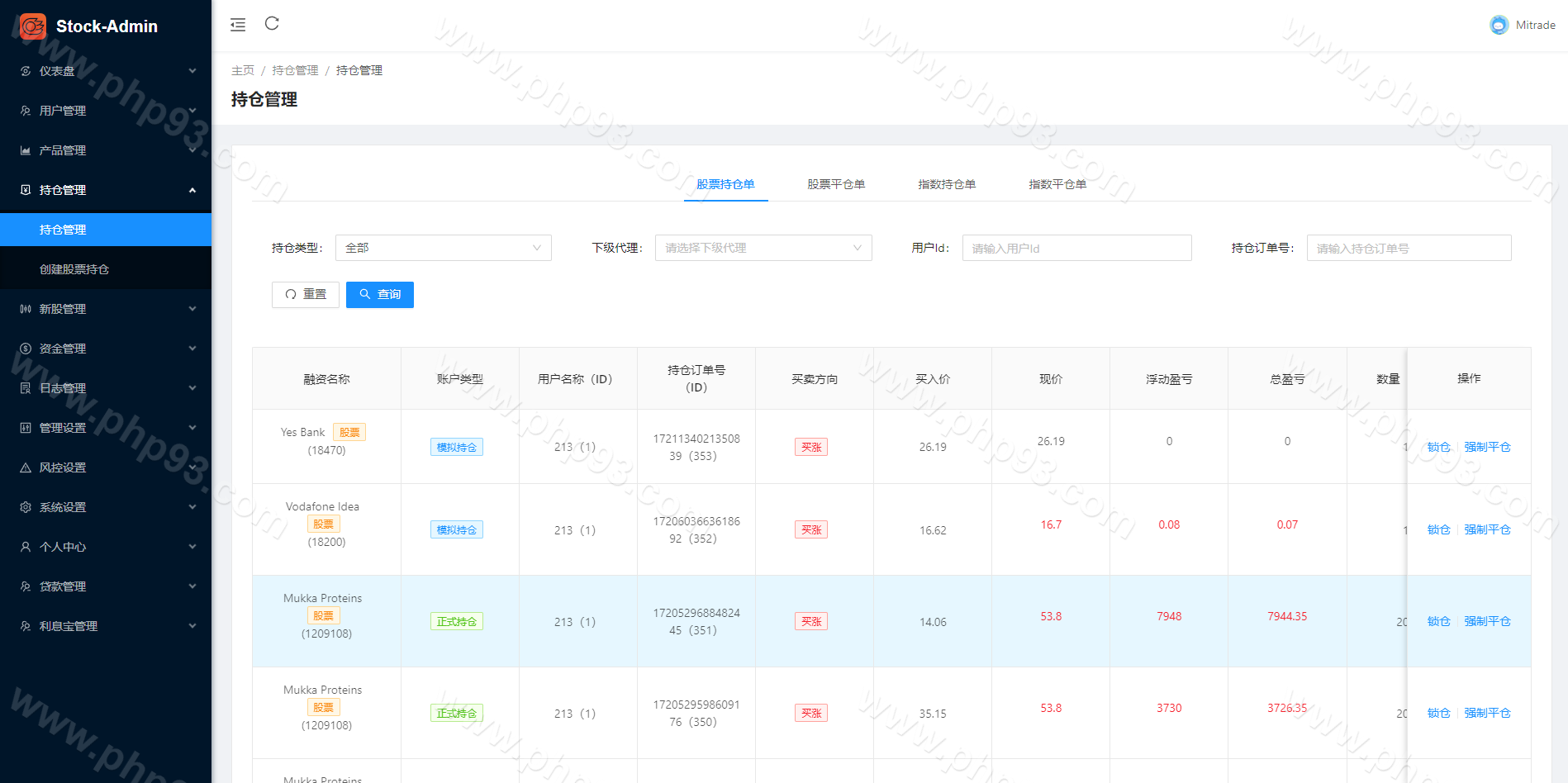Open the 持仓类型 dropdown showing 全部
This screenshot has height=783, width=1568.
coord(443,248)
